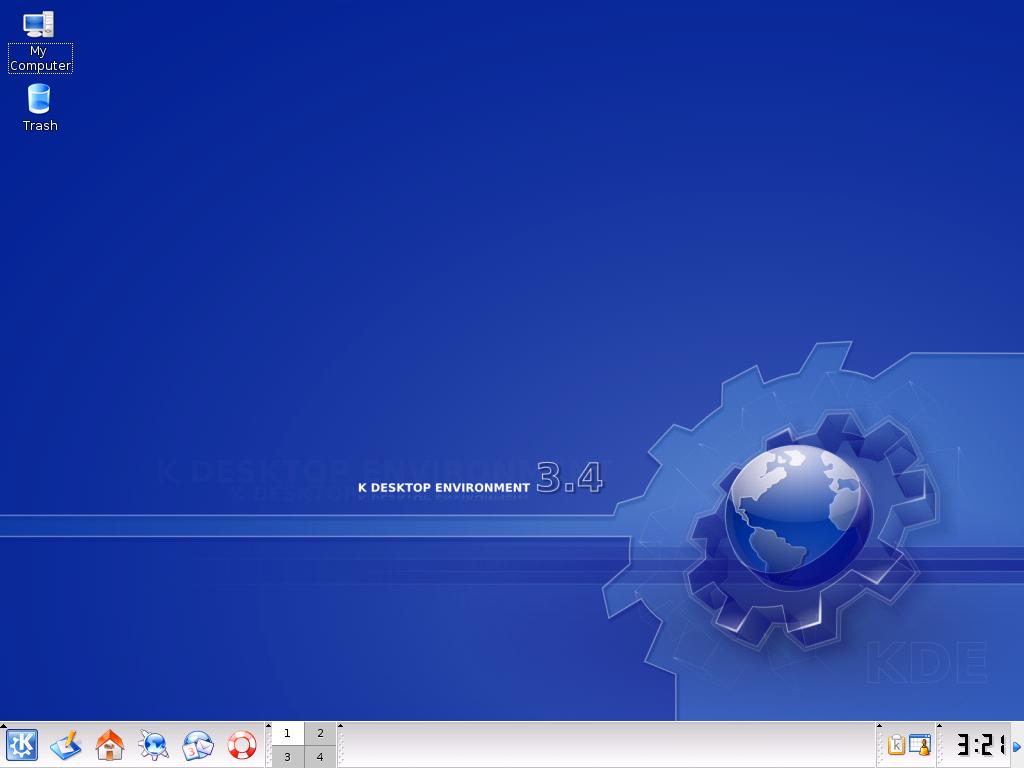Open the Klipper clipboard tray icon
This screenshot has width=1024, height=768.
896,745
